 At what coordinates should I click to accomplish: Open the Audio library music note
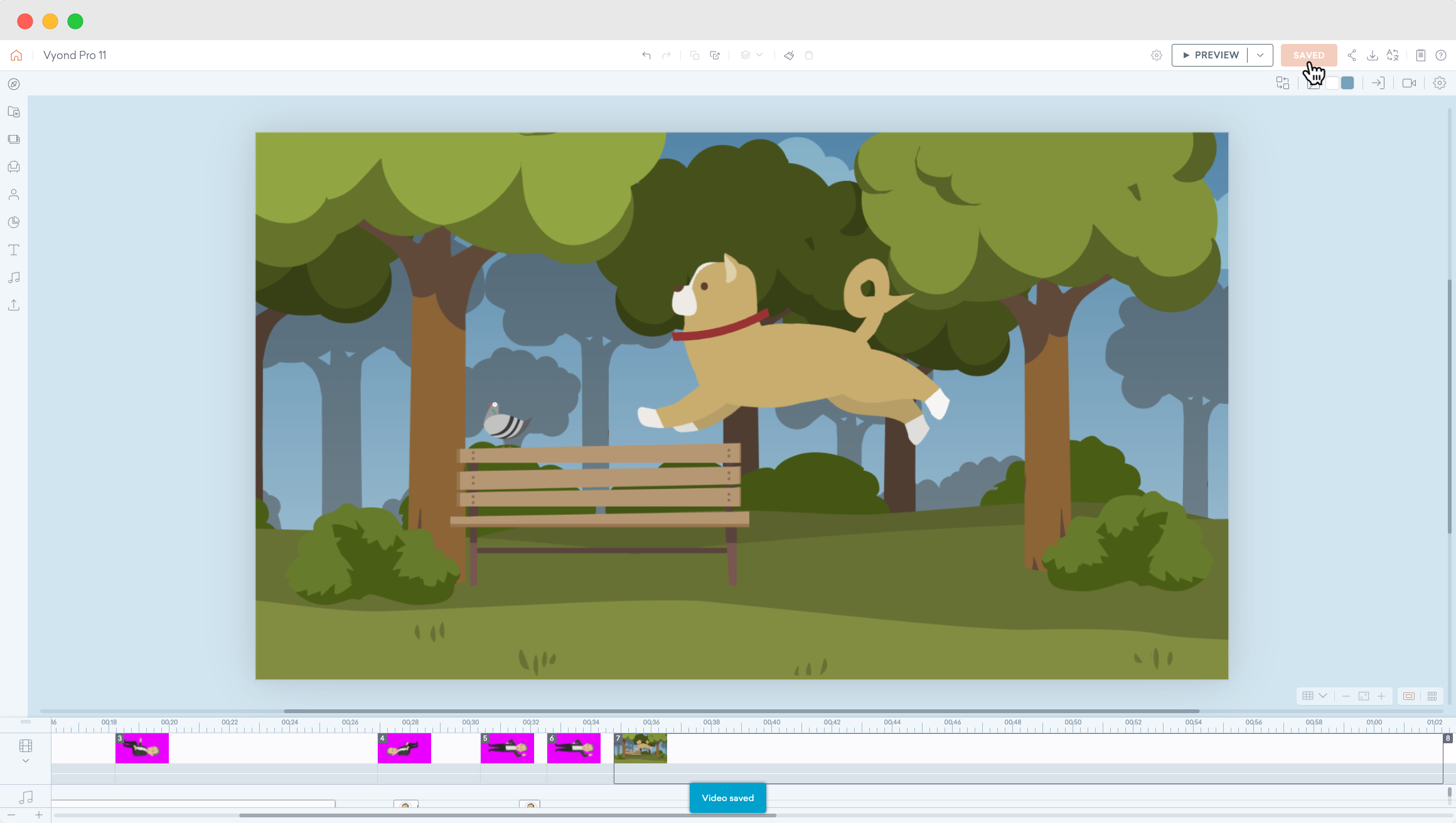[x=14, y=277]
